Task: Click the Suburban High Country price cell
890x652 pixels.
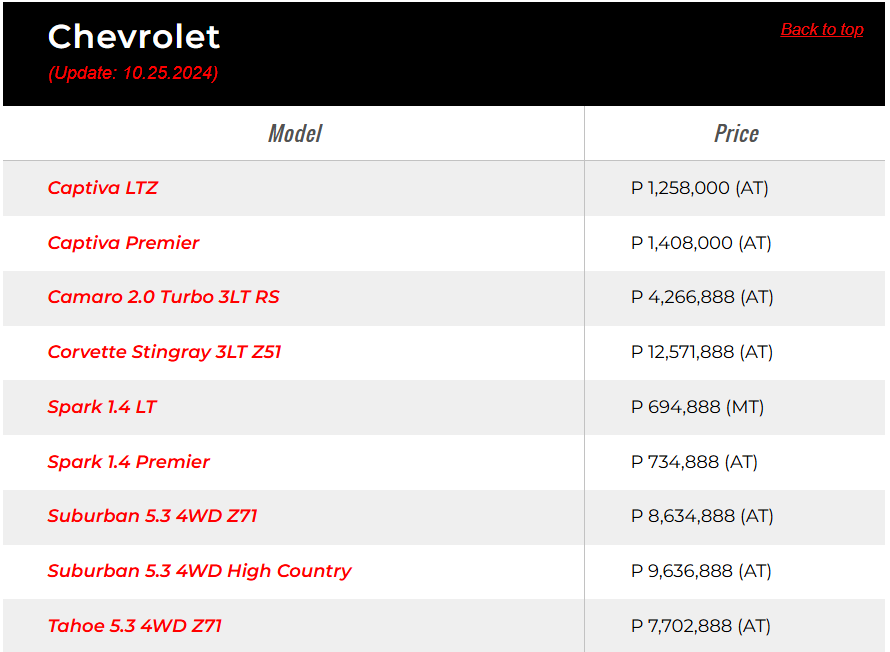Action: coord(701,571)
